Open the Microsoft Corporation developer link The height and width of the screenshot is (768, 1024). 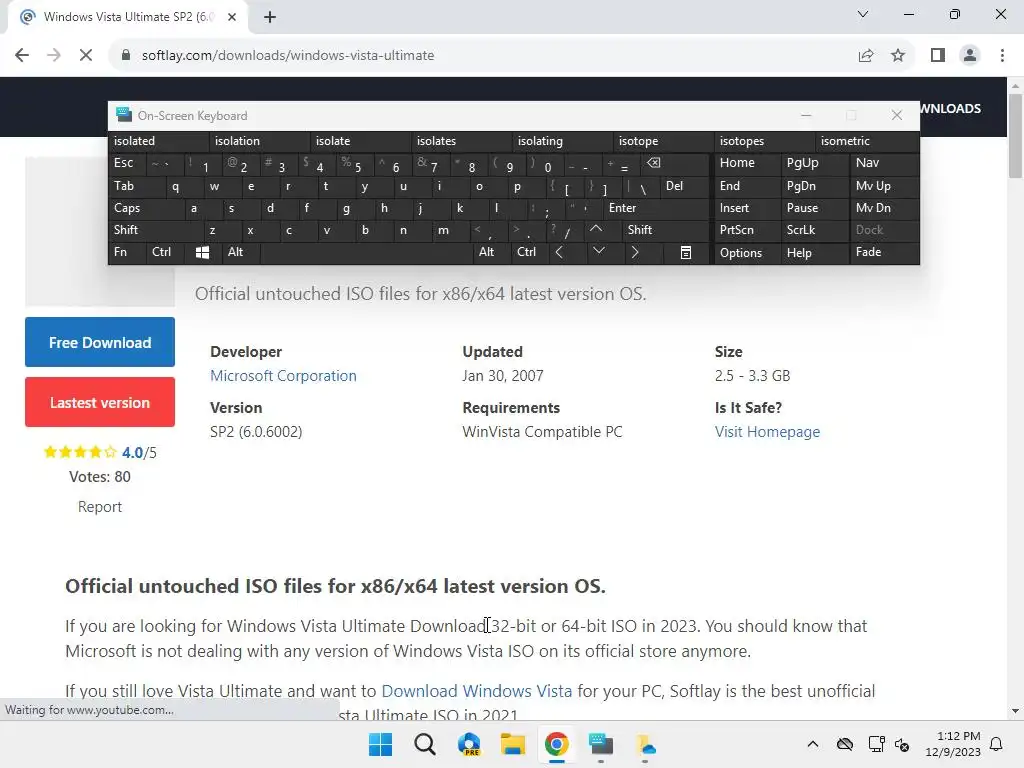(283, 376)
